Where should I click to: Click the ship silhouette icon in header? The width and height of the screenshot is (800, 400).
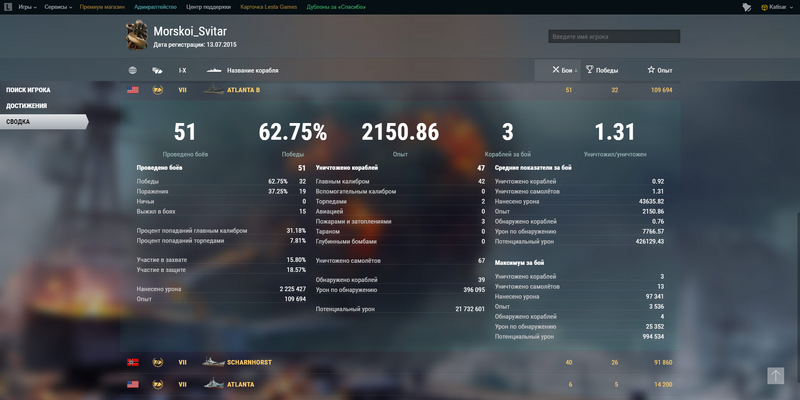(x=214, y=71)
